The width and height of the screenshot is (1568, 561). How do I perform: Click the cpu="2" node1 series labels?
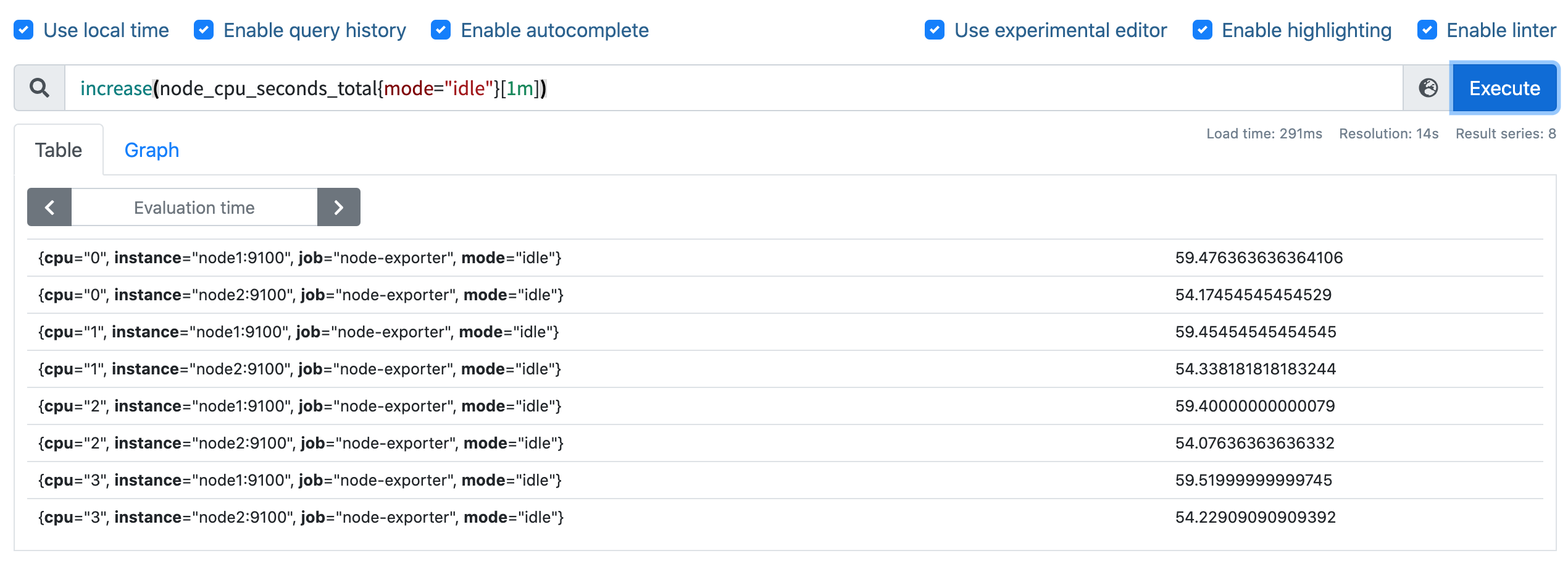(301, 406)
